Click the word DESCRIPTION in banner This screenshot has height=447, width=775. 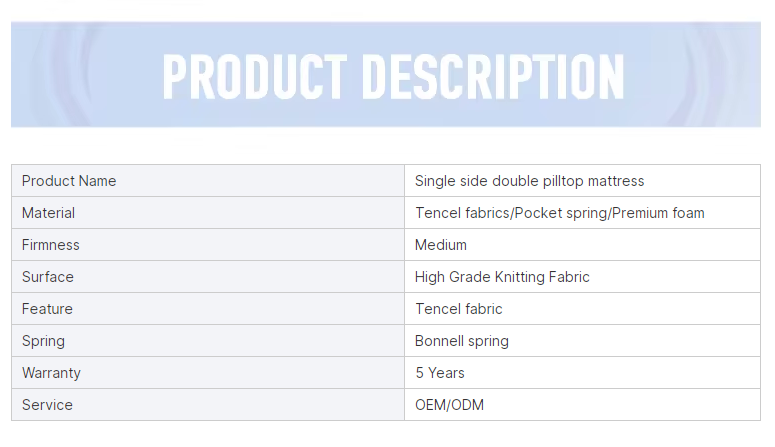(x=493, y=77)
